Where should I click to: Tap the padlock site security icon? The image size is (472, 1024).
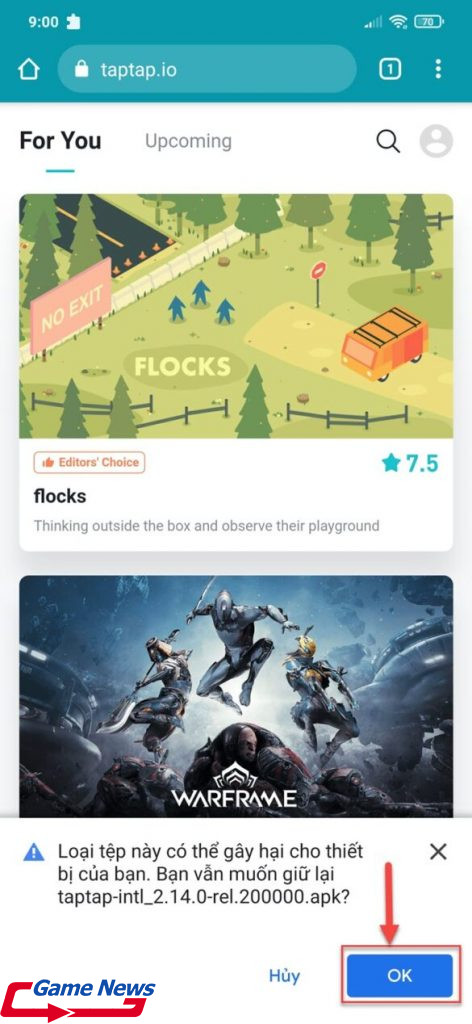[x=81, y=69]
